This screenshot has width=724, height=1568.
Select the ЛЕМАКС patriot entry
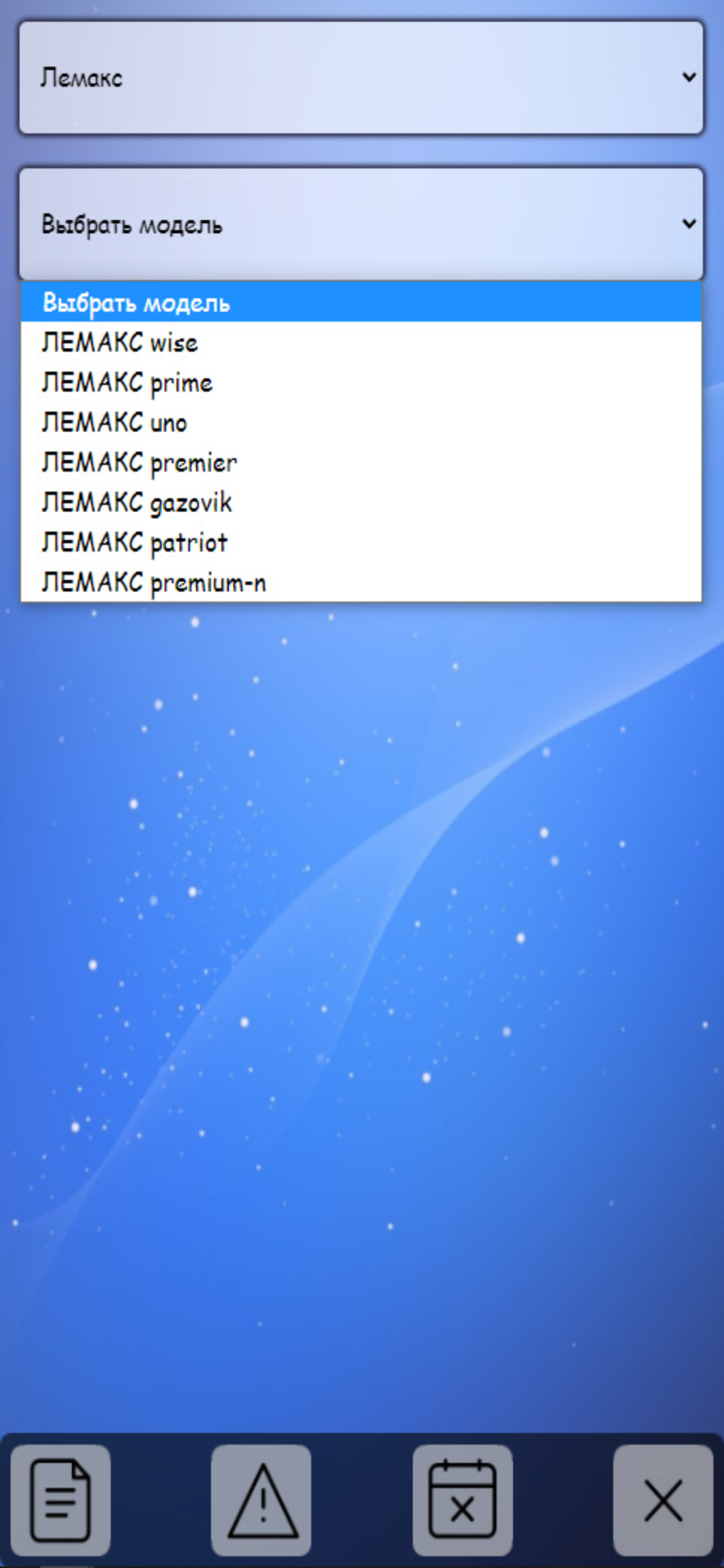361,543
